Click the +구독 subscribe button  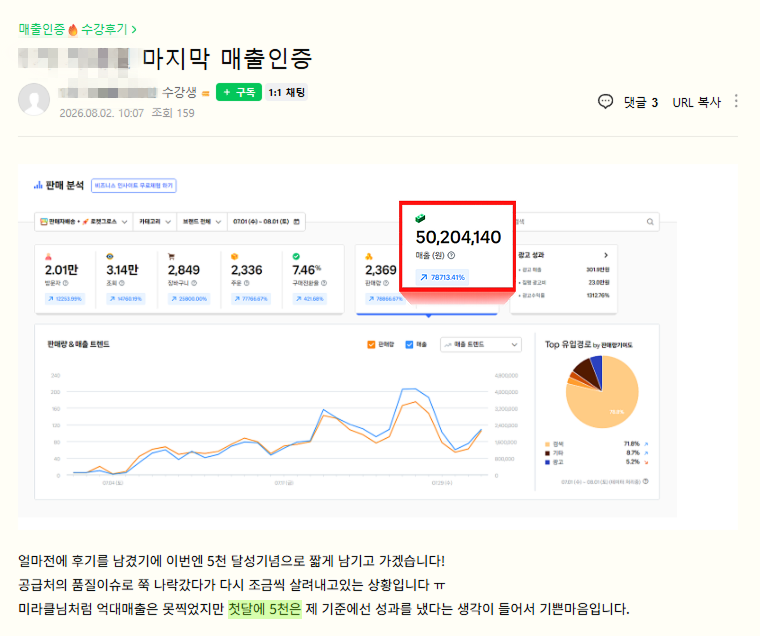pos(239,92)
